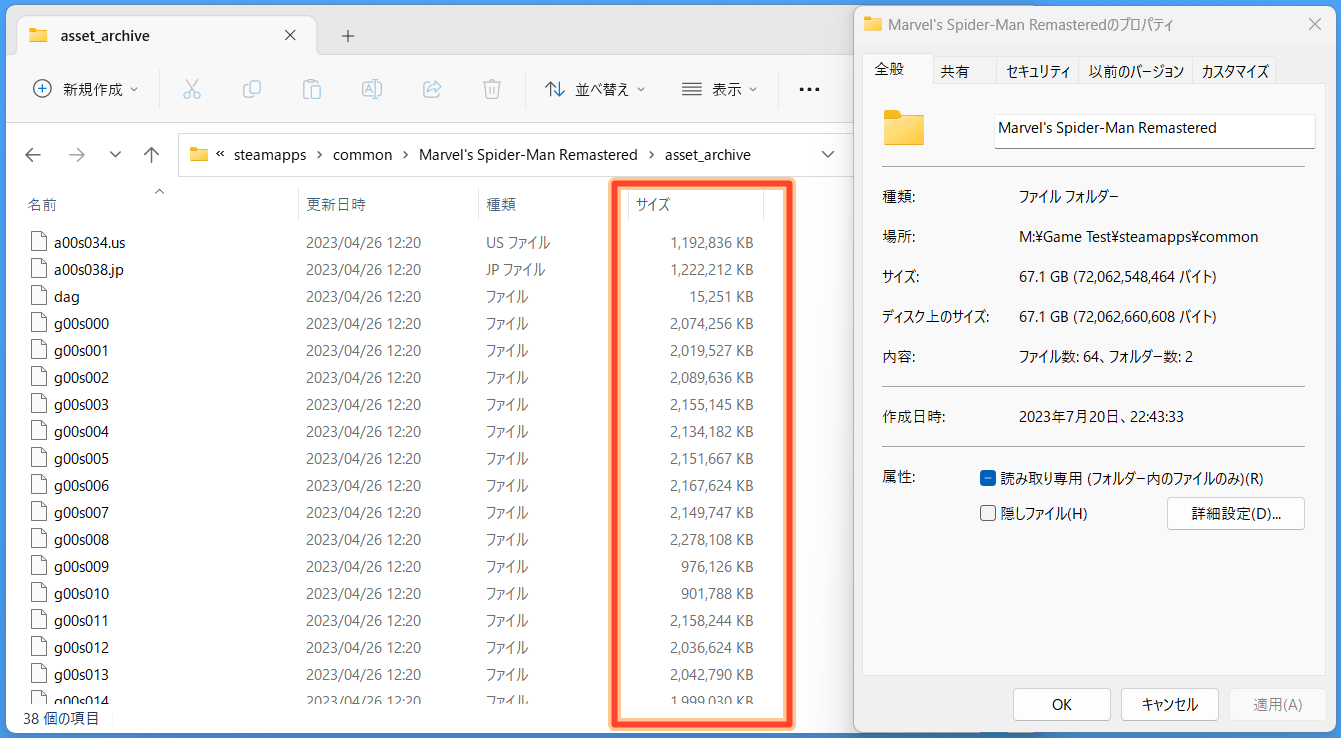Click the 1,192,836 KB size value
The width and height of the screenshot is (1341, 738).
point(711,242)
